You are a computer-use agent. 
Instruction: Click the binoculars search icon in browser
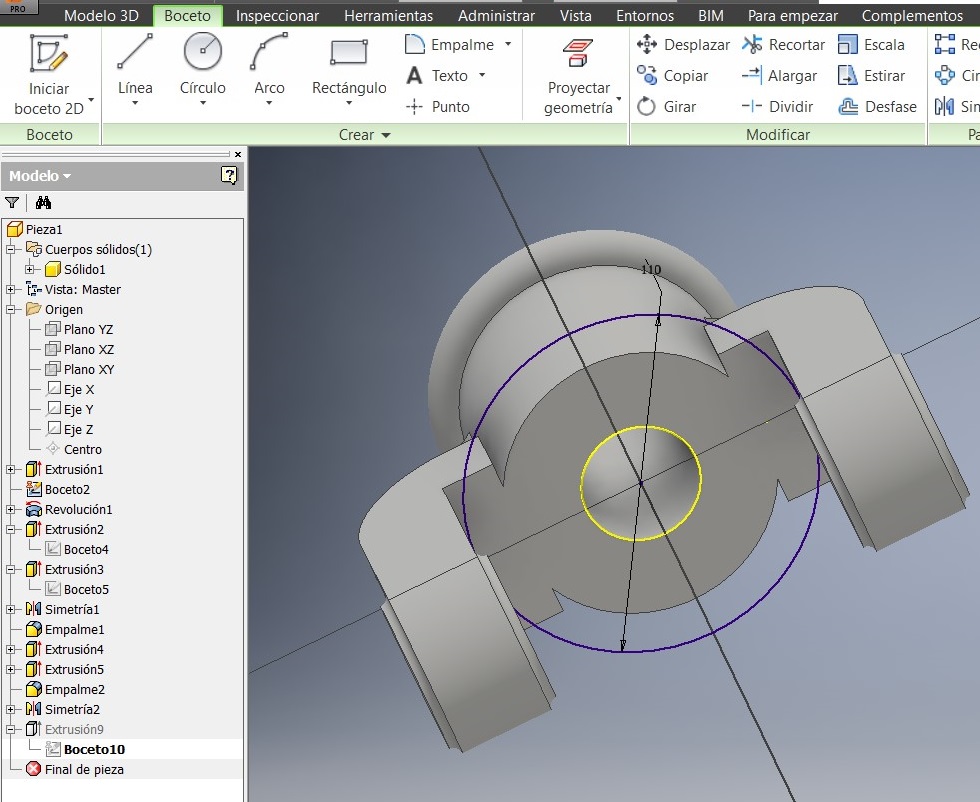tap(43, 203)
